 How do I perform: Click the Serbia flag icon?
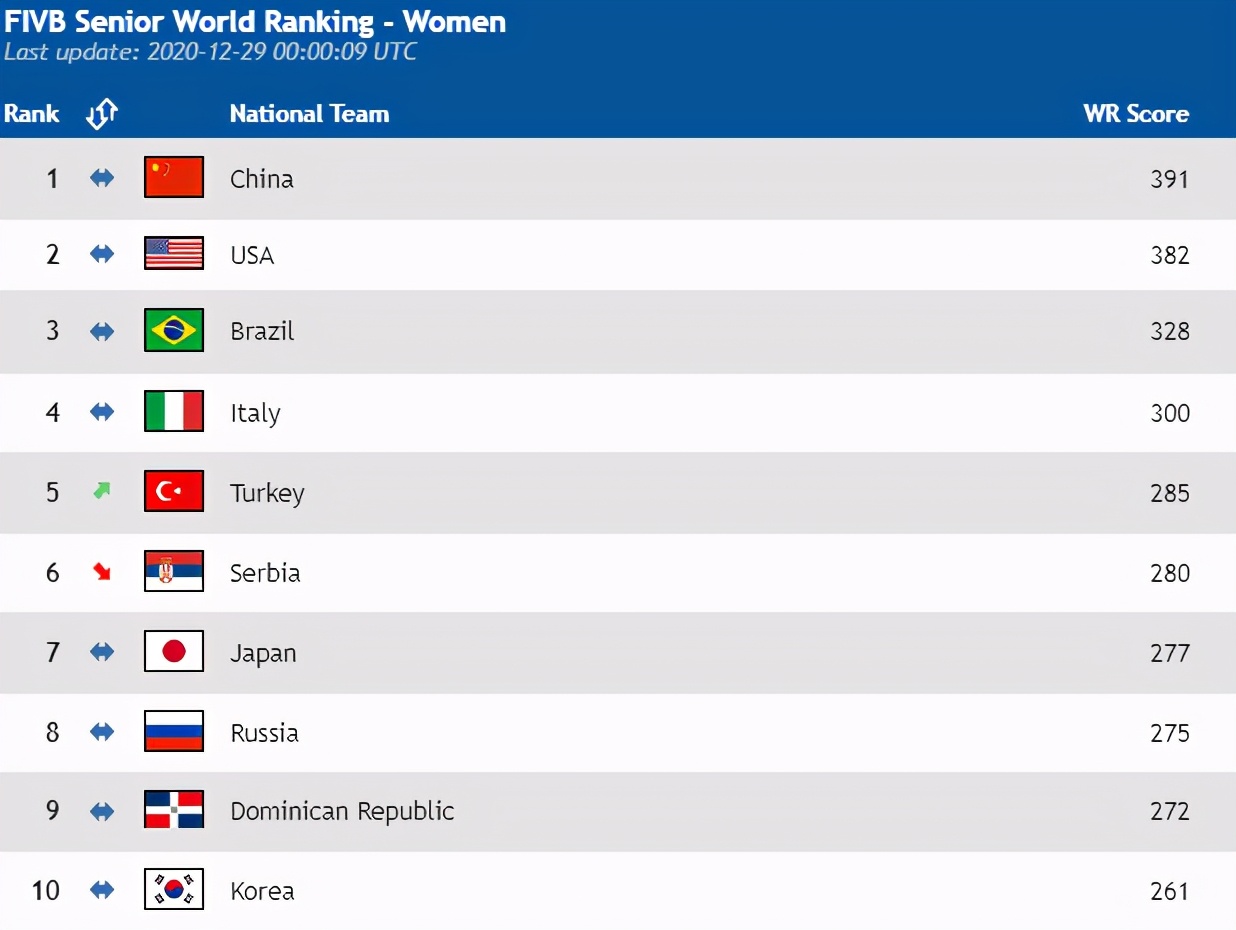point(174,571)
